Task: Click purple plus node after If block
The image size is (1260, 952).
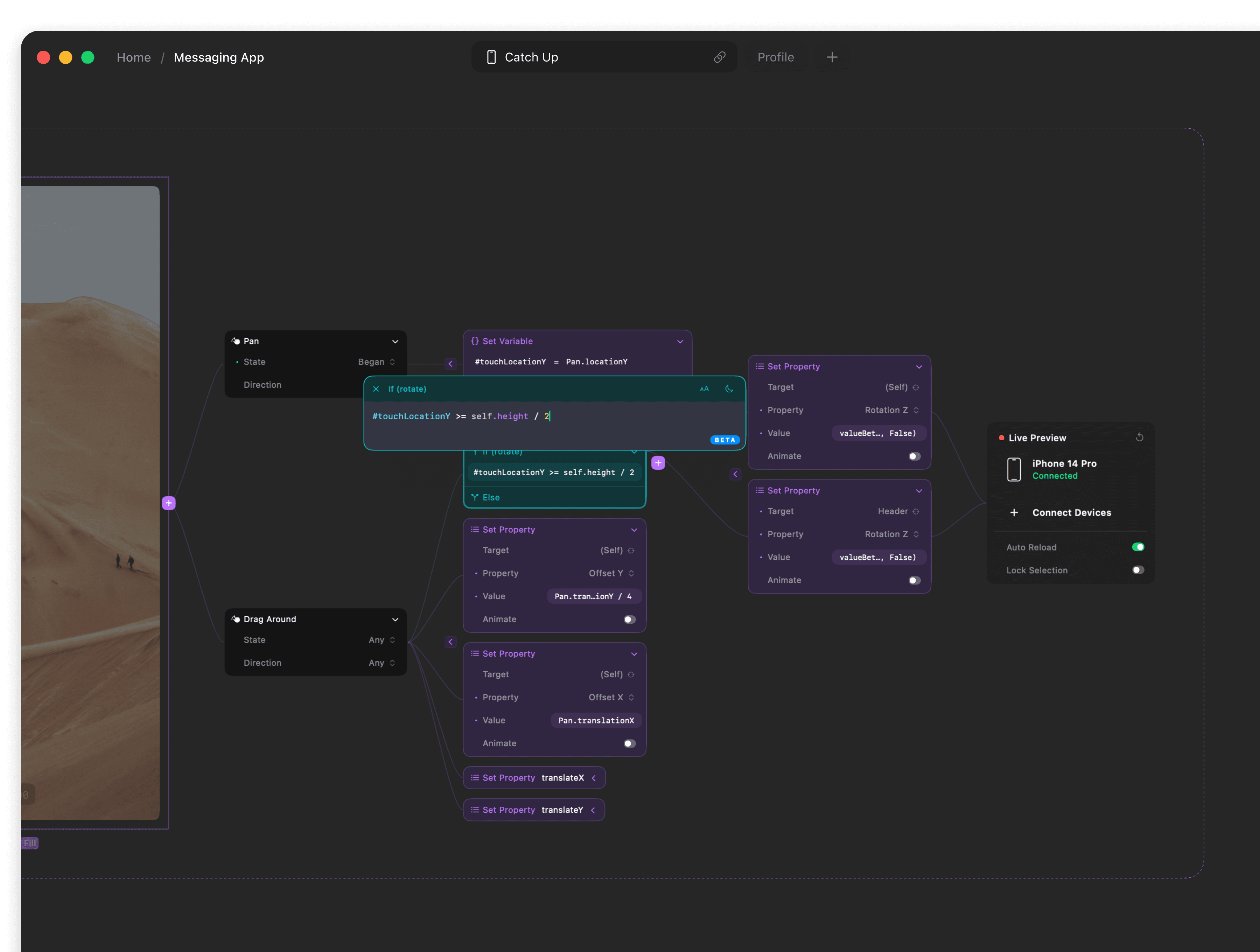Action: click(x=658, y=463)
